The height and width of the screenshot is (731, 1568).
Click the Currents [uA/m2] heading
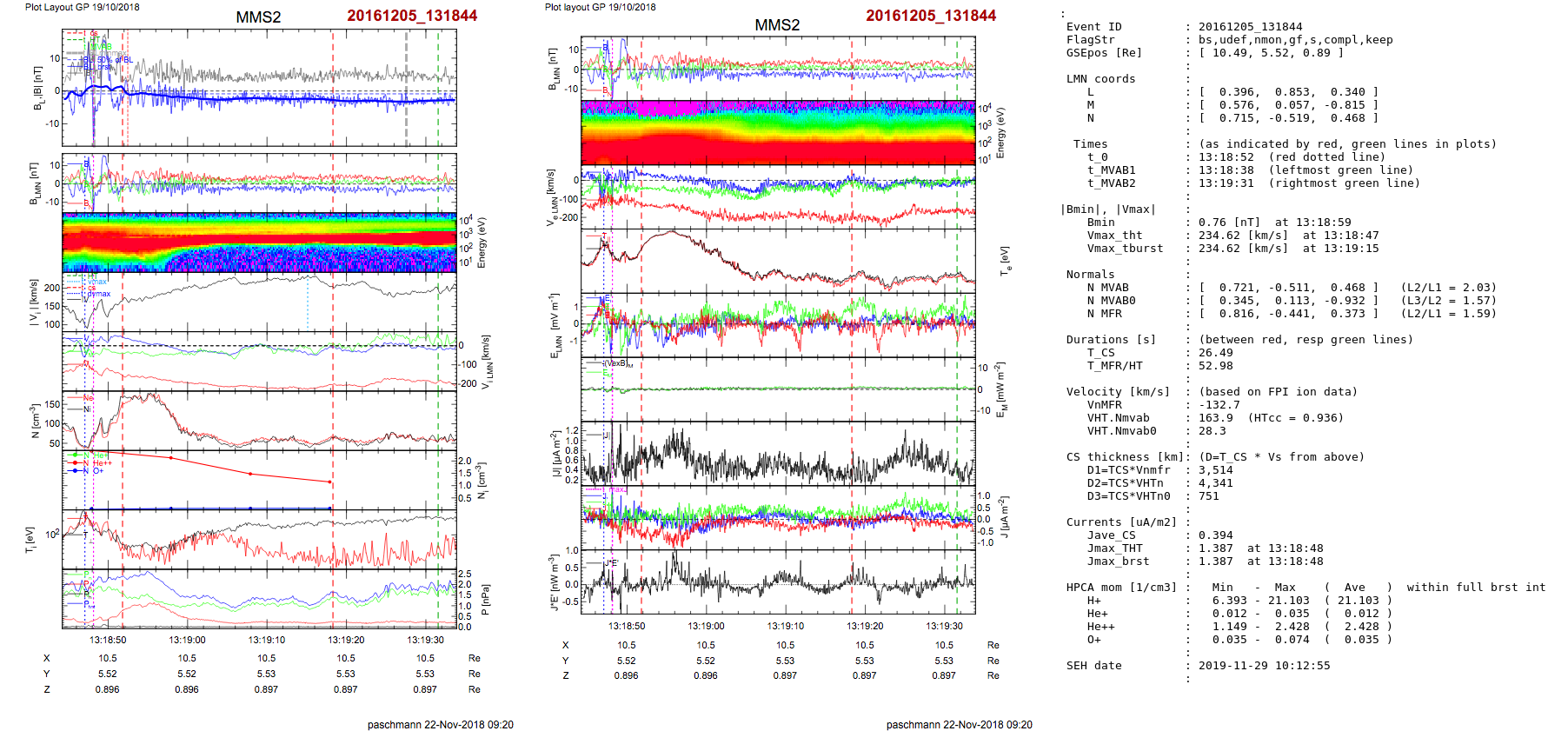tap(1121, 522)
